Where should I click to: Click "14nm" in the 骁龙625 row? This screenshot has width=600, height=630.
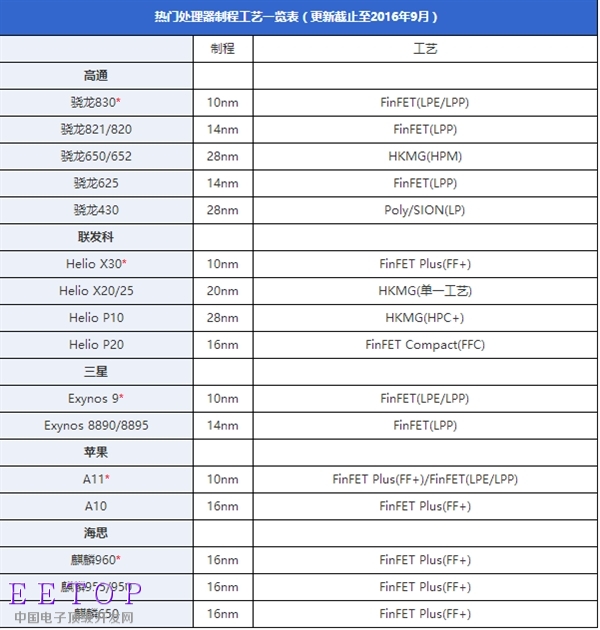(x=223, y=183)
